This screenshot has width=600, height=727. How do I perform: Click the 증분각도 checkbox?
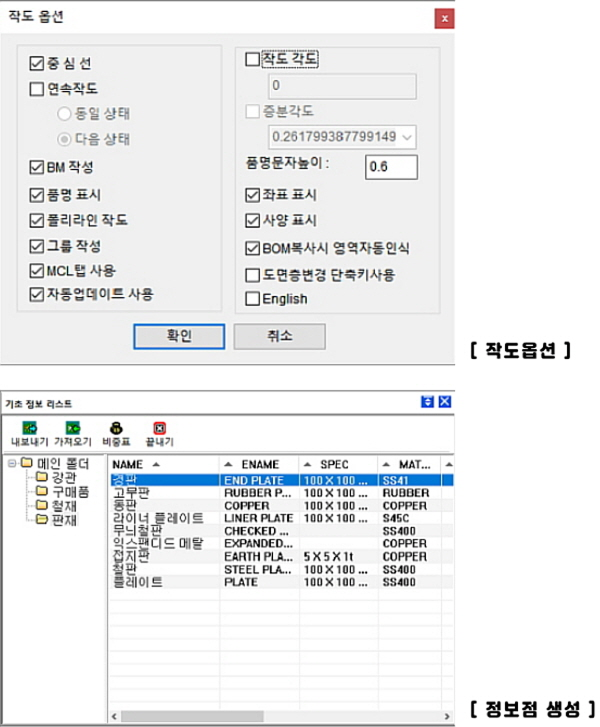(252, 111)
